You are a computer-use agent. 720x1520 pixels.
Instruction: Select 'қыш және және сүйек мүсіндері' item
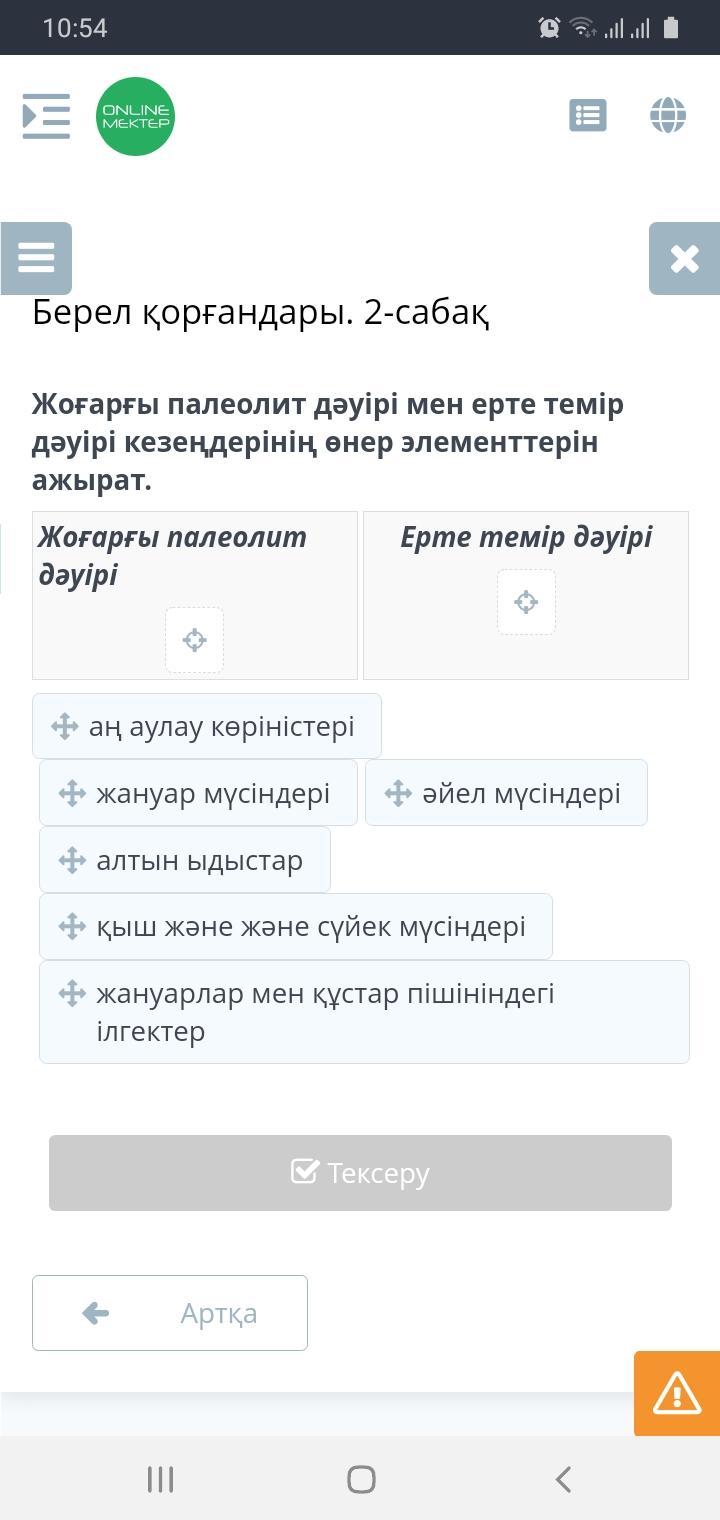(310, 926)
